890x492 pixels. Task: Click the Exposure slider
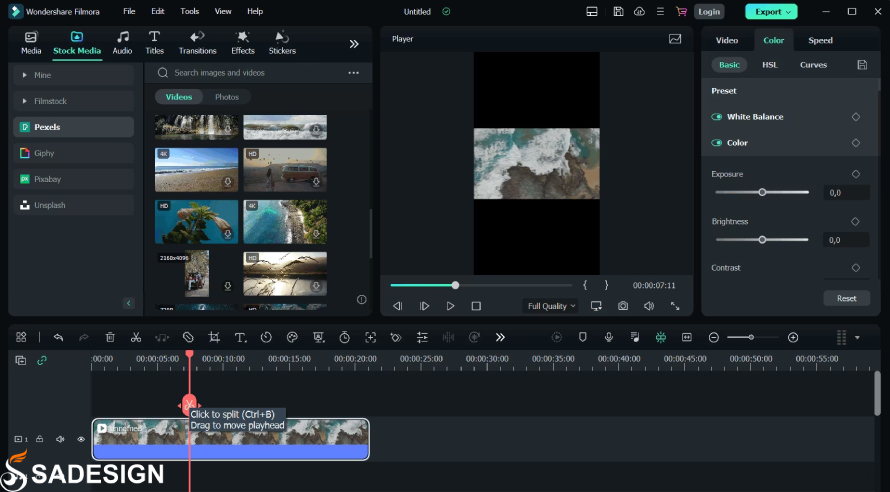click(x=762, y=192)
